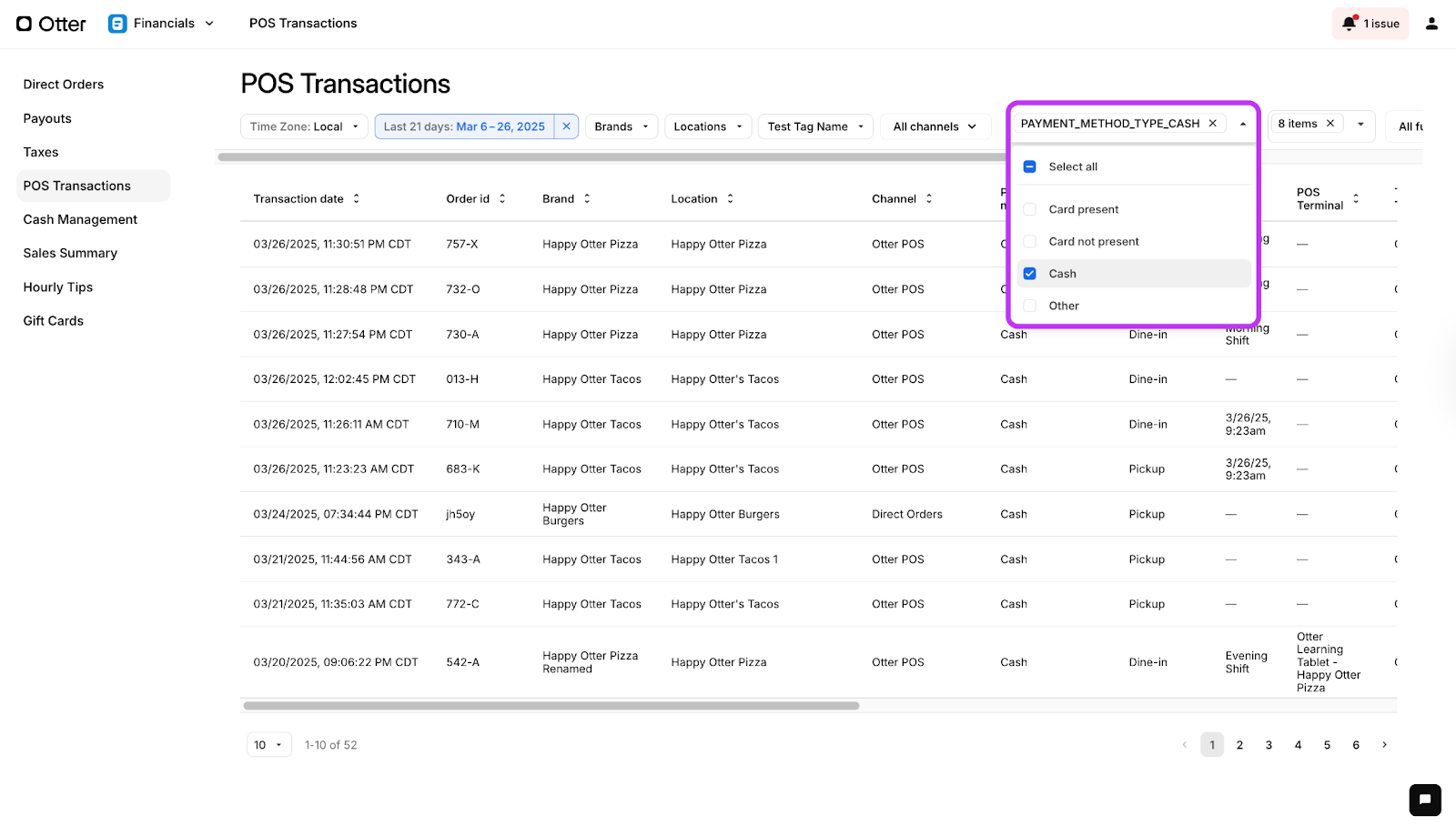Sort by POS Terminal column arrows
Viewport: 1456px width, 826px height.
(1356, 198)
